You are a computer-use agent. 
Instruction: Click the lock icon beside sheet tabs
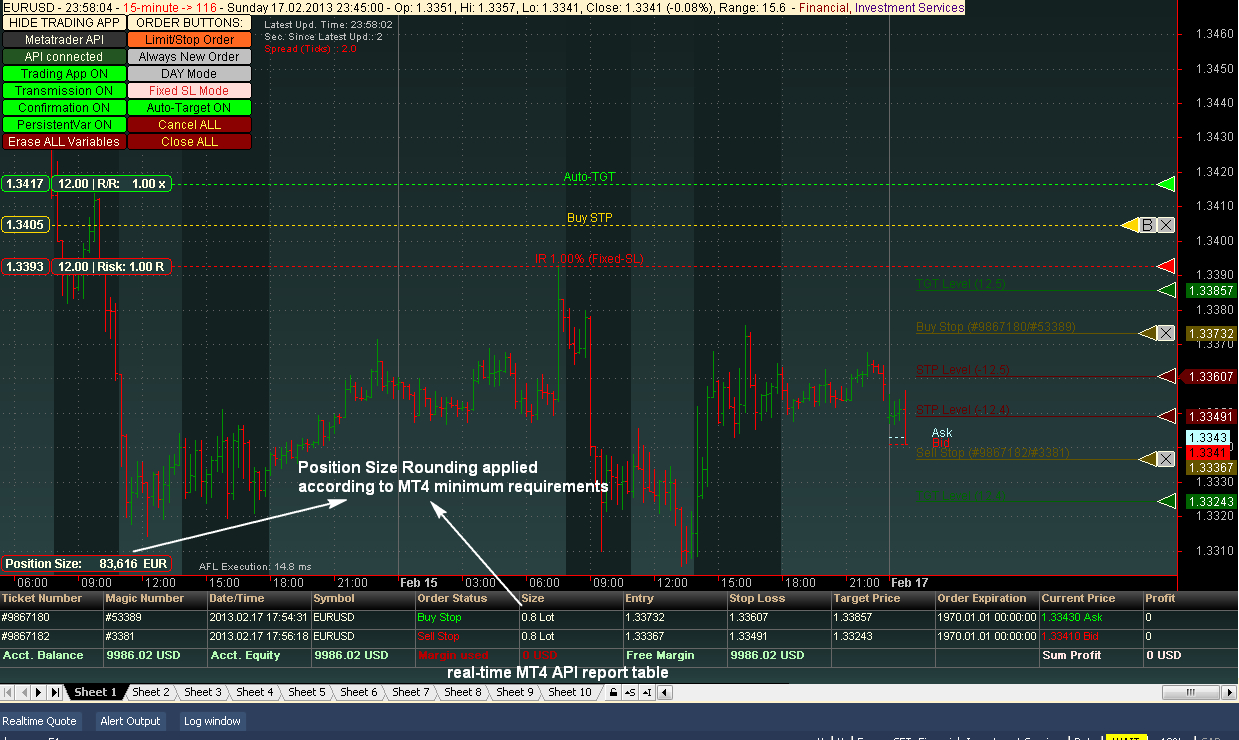[613, 692]
